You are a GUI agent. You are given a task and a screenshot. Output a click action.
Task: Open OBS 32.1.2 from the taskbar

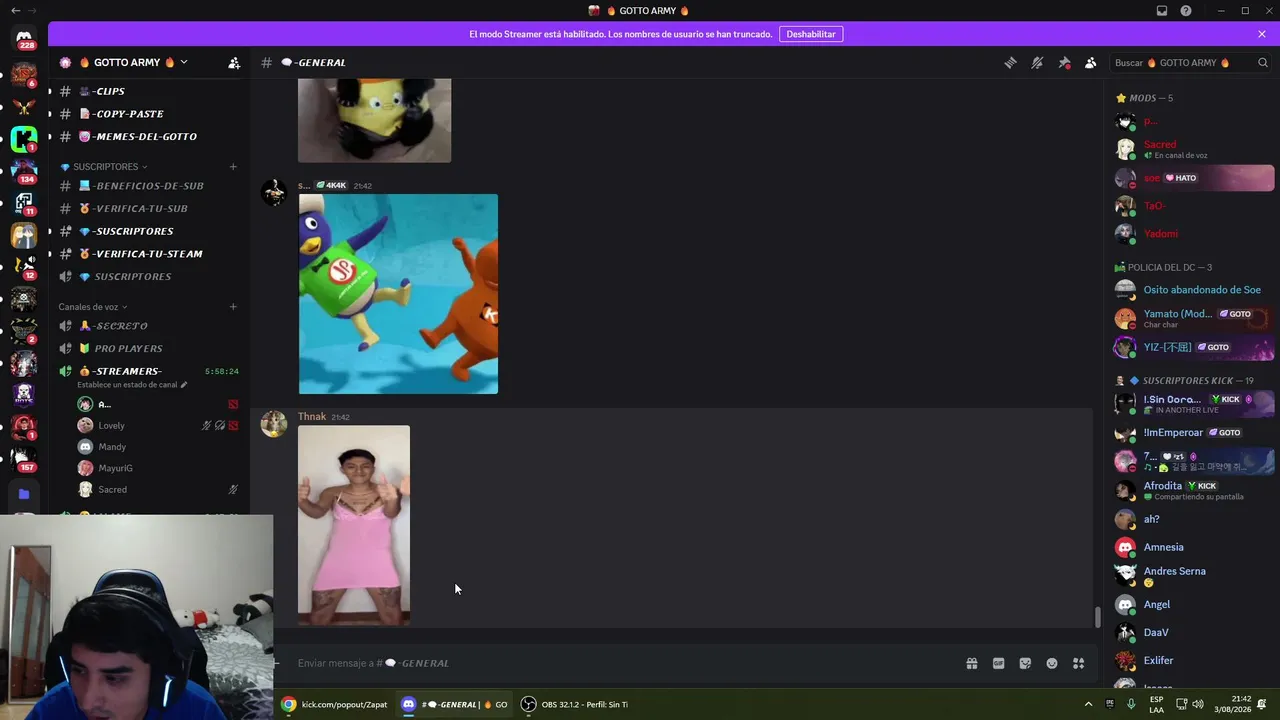[574, 704]
